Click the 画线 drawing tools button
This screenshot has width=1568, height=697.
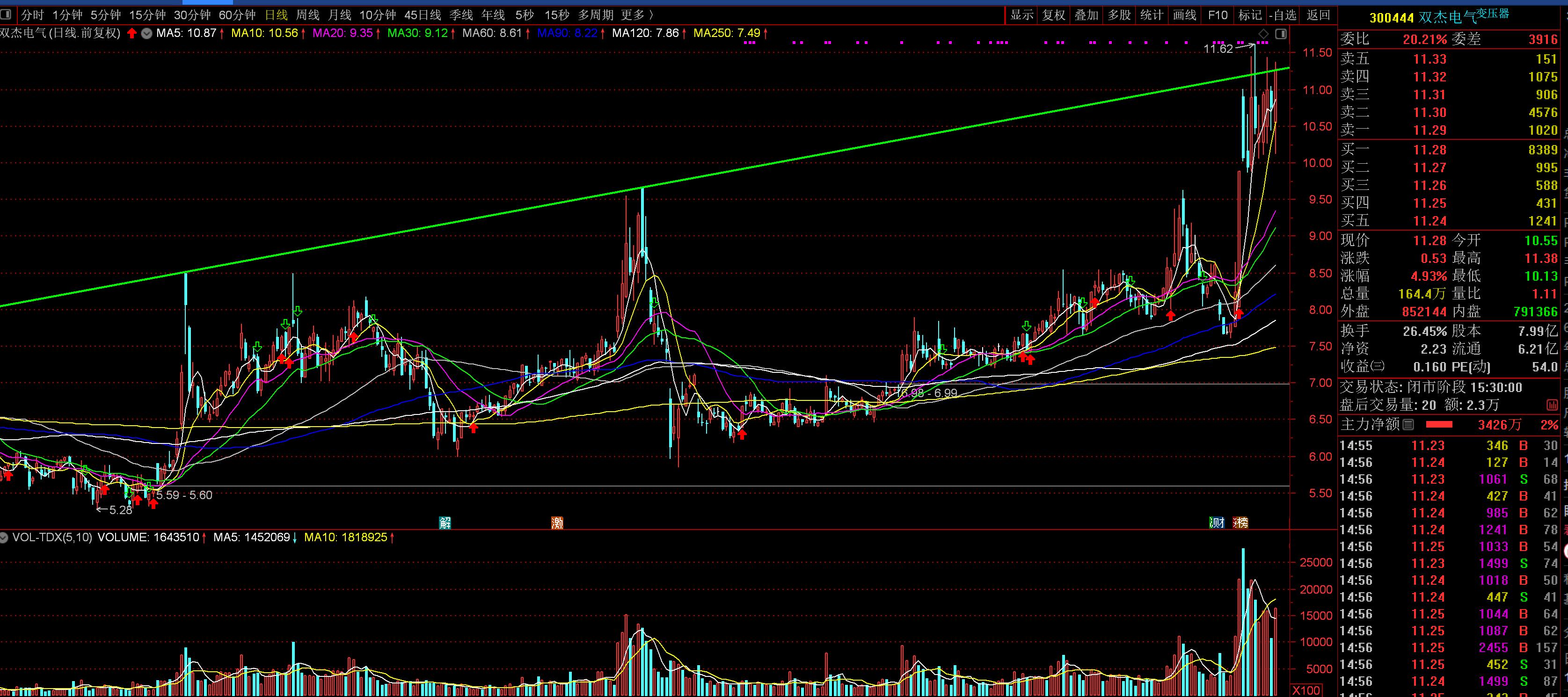[x=1184, y=15]
